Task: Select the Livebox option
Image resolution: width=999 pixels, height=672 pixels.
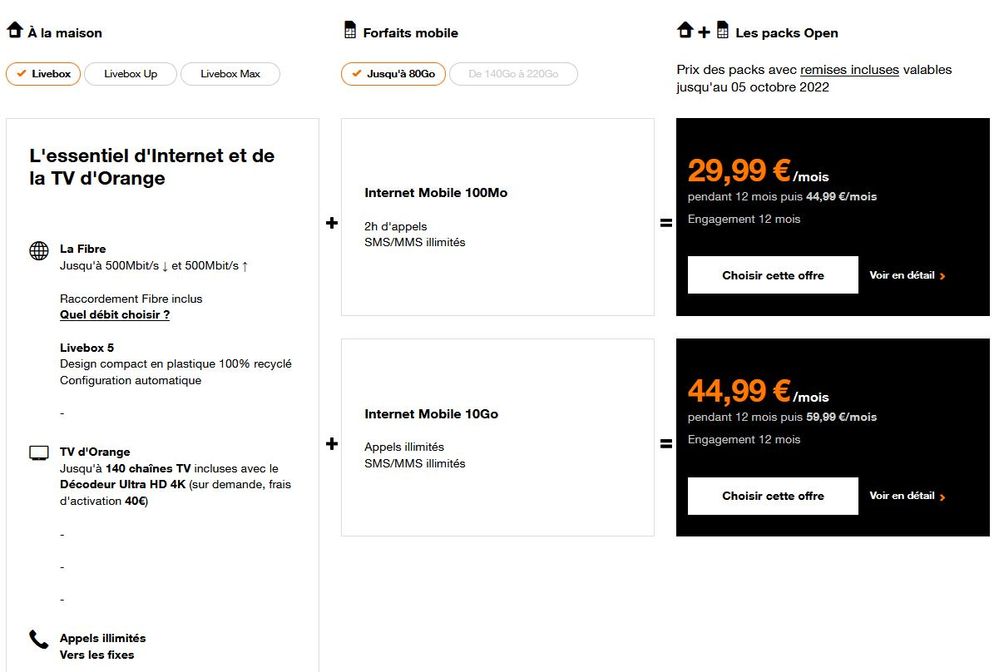Action: point(44,74)
